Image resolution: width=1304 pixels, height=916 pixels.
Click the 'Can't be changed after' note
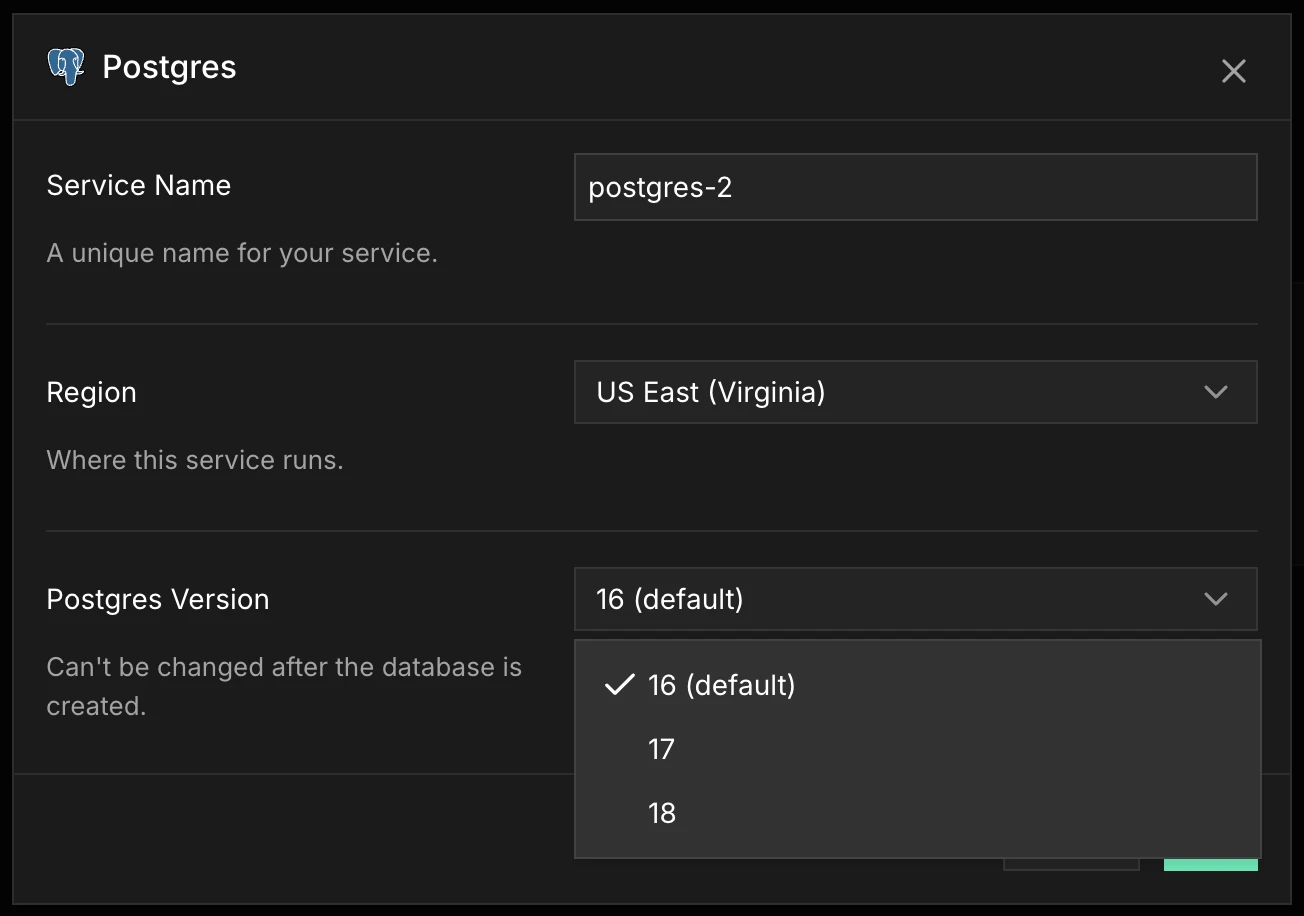click(284, 686)
